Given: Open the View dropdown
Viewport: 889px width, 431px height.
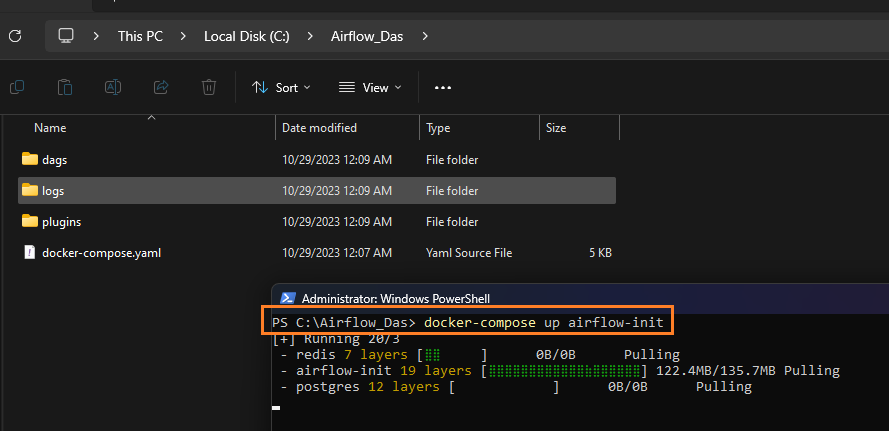Looking at the screenshot, I should pos(370,87).
